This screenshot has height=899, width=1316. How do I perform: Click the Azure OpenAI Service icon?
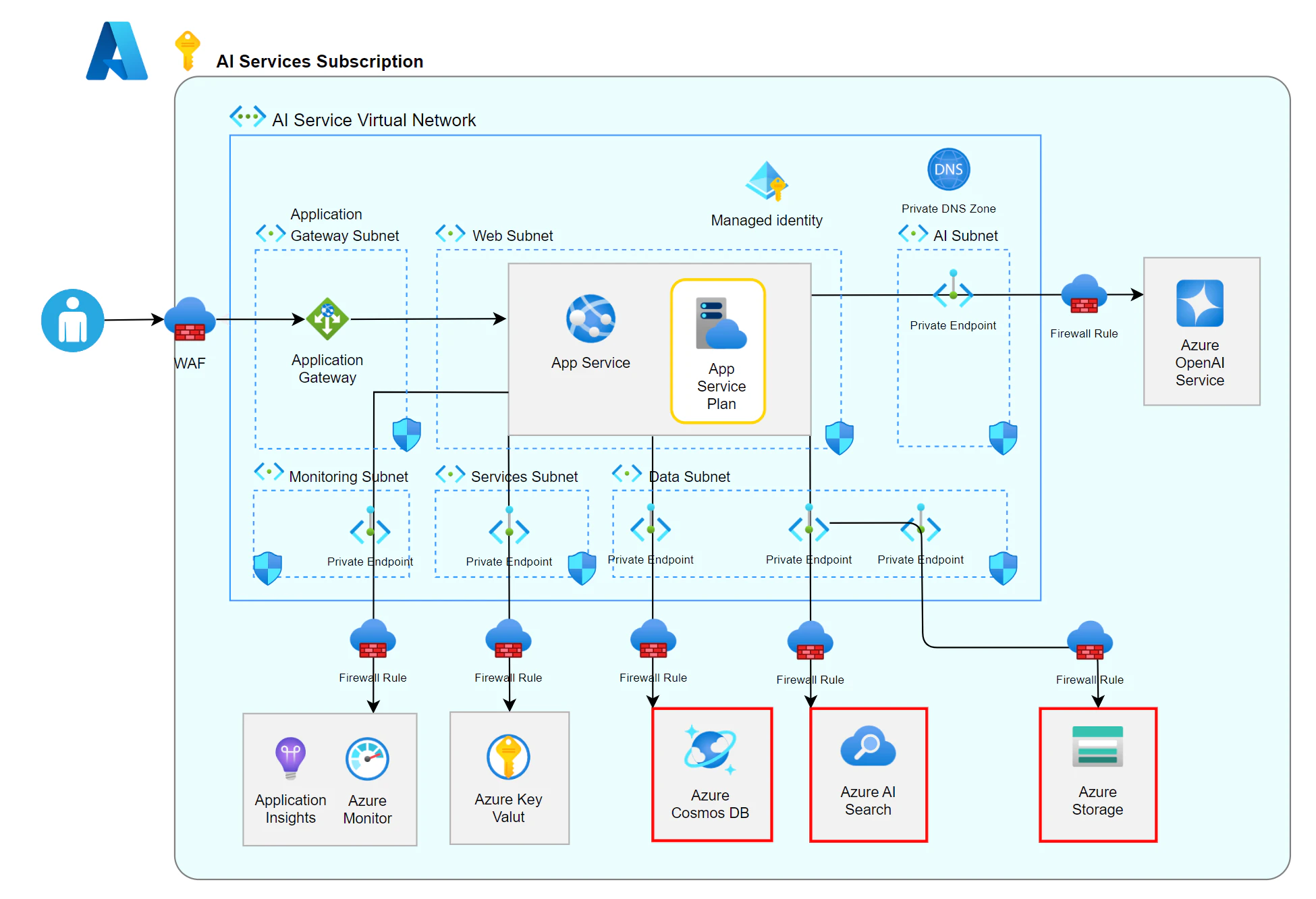coord(1200,303)
